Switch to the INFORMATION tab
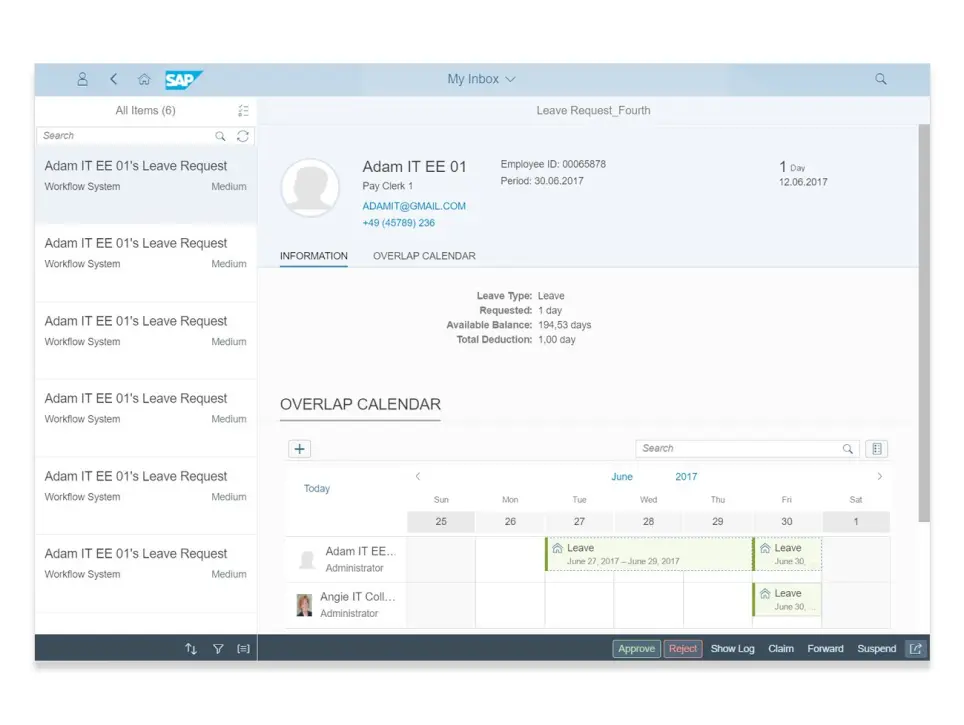The image size is (964, 725). click(x=314, y=256)
